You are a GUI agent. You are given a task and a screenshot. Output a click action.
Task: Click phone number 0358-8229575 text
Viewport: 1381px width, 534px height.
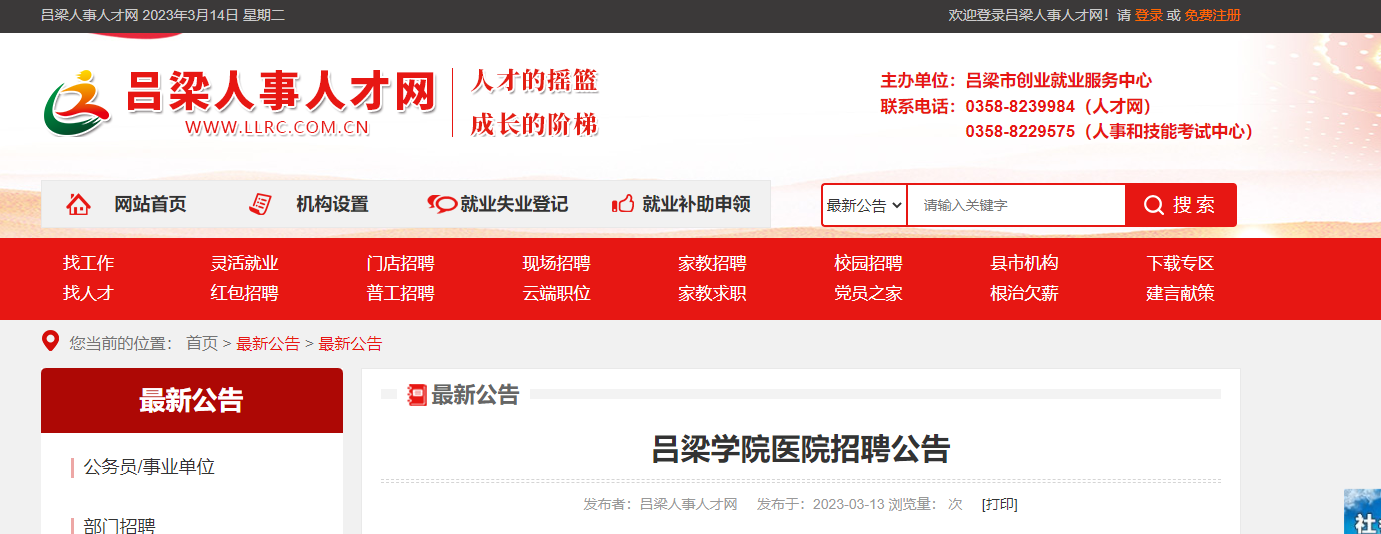click(1020, 132)
